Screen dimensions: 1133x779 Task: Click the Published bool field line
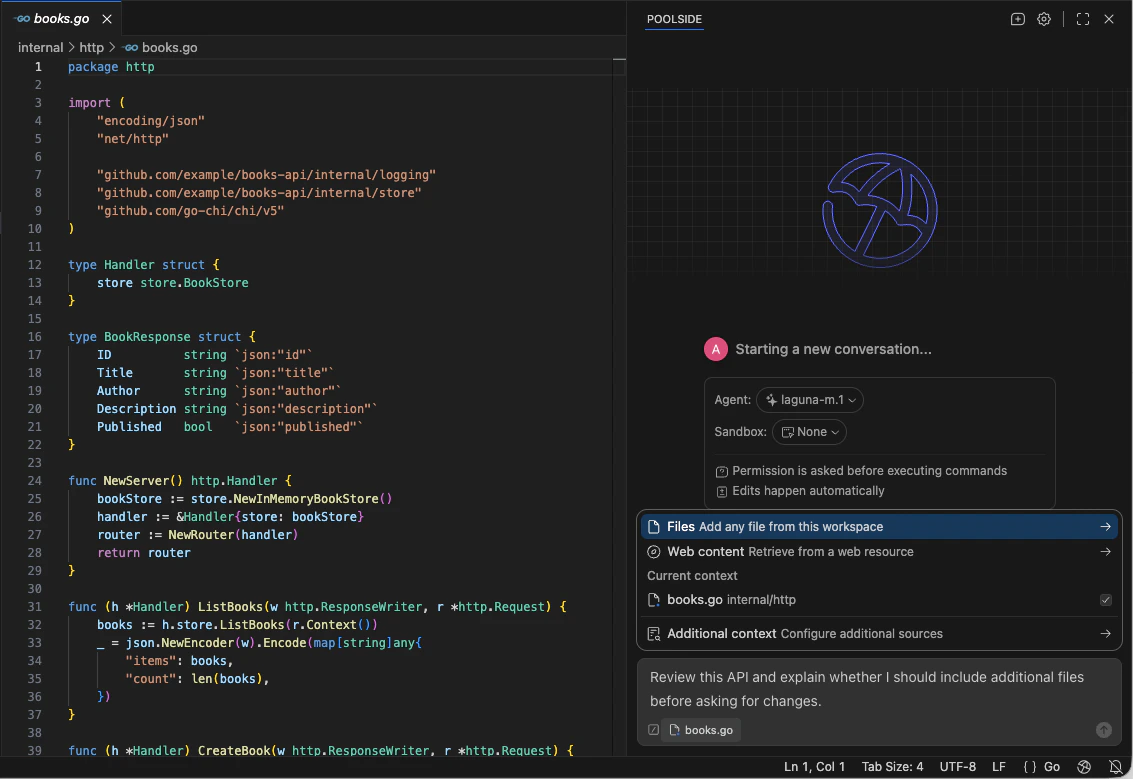point(229,427)
